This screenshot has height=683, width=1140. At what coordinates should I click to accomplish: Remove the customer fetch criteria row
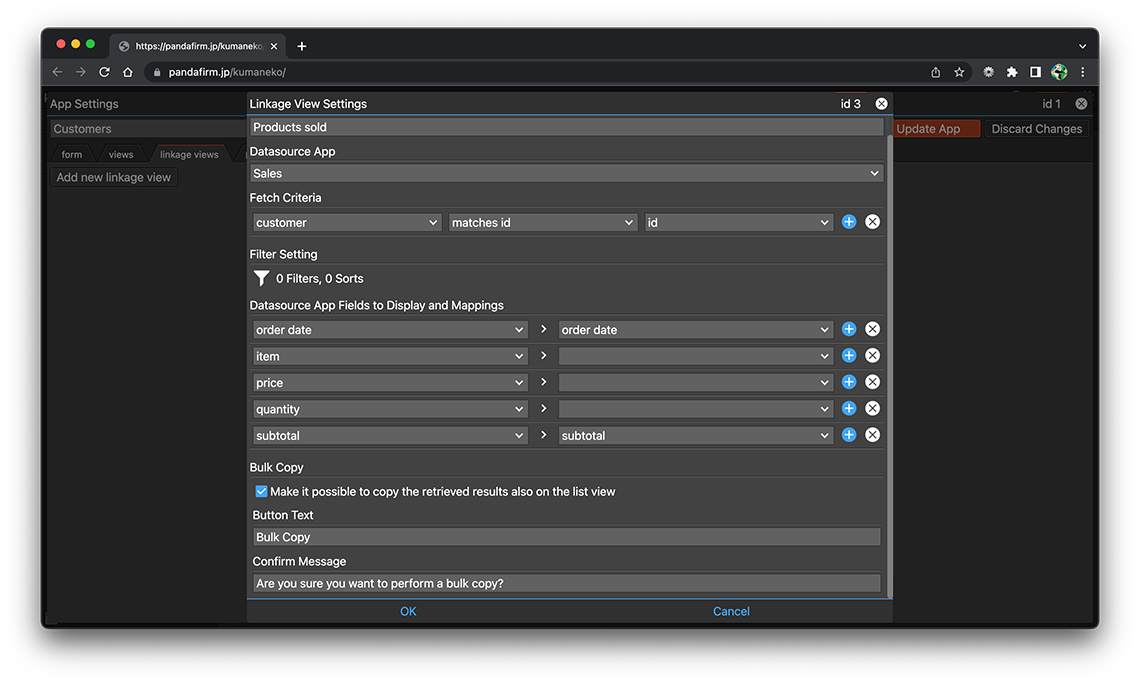click(x=872, y=222)
